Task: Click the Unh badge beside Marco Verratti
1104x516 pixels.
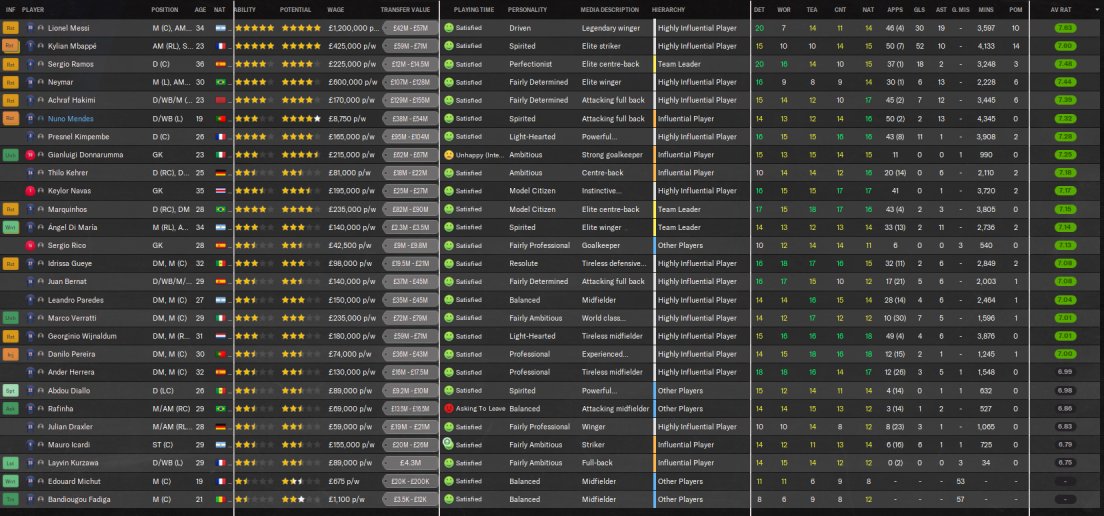Action: point(11,318)
